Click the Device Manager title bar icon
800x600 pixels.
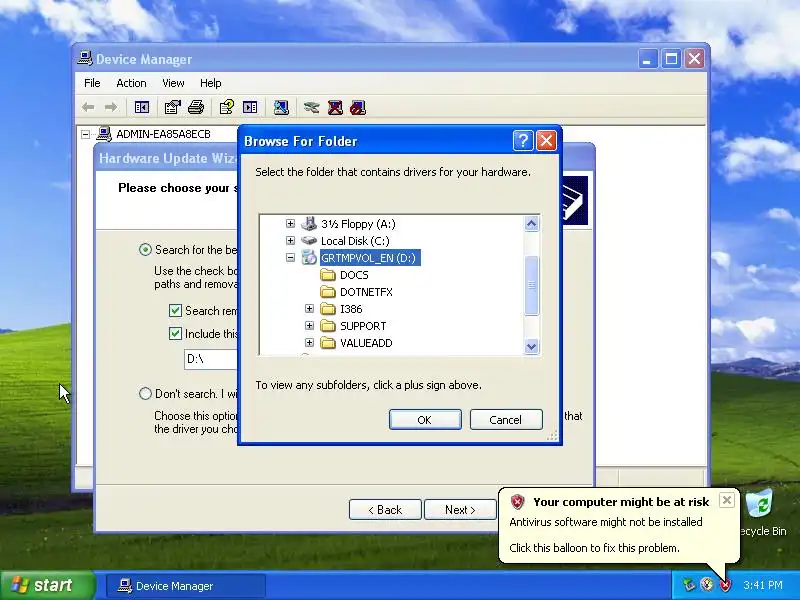[x=85, y=58]
